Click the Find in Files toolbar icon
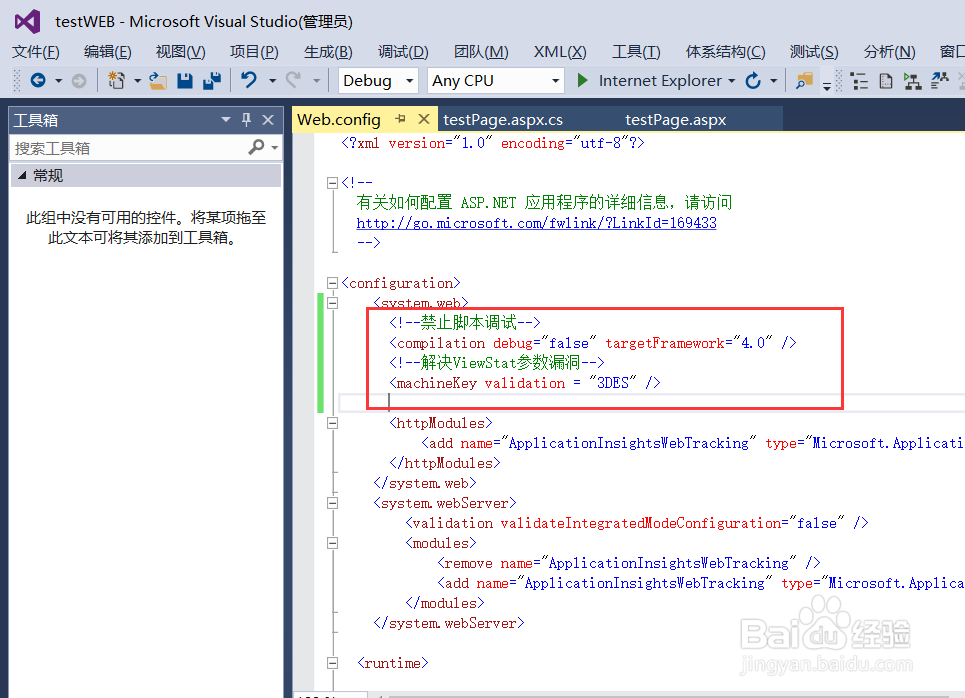 tap(804, 81)
